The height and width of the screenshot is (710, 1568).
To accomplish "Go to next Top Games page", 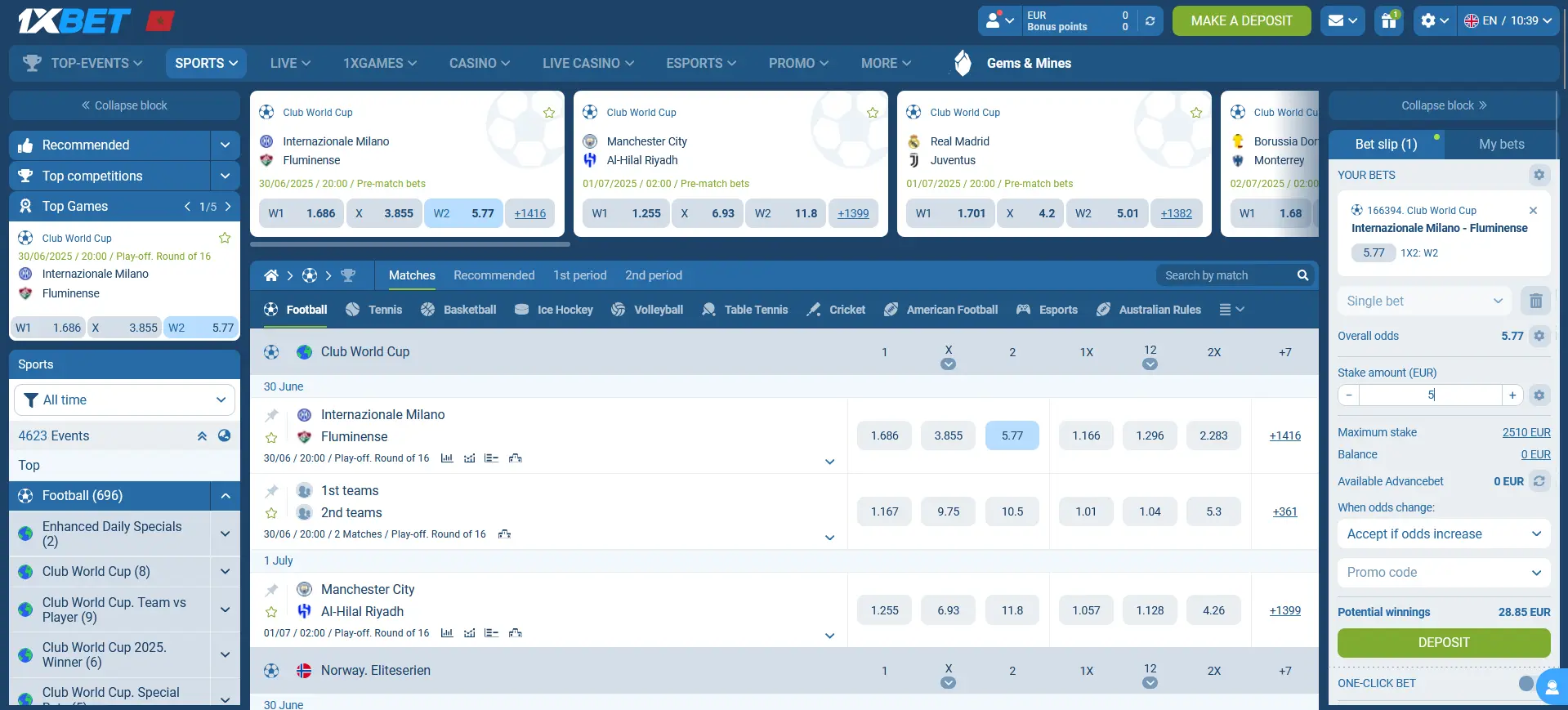I will coord(227,207).
